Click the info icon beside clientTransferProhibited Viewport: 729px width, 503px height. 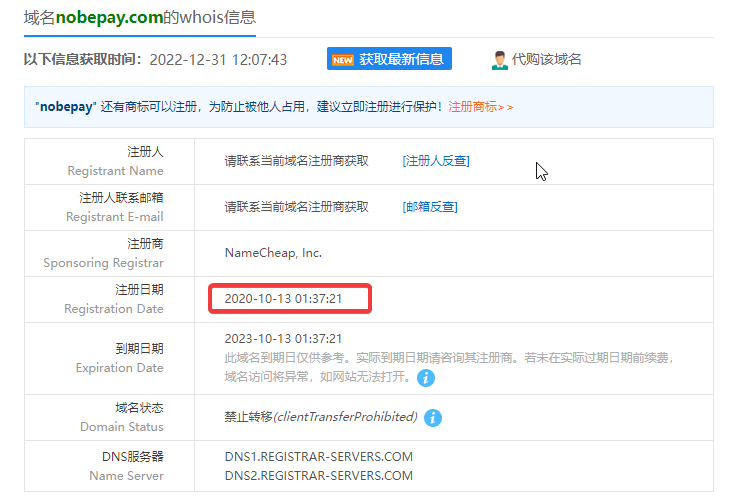(433, 418)
